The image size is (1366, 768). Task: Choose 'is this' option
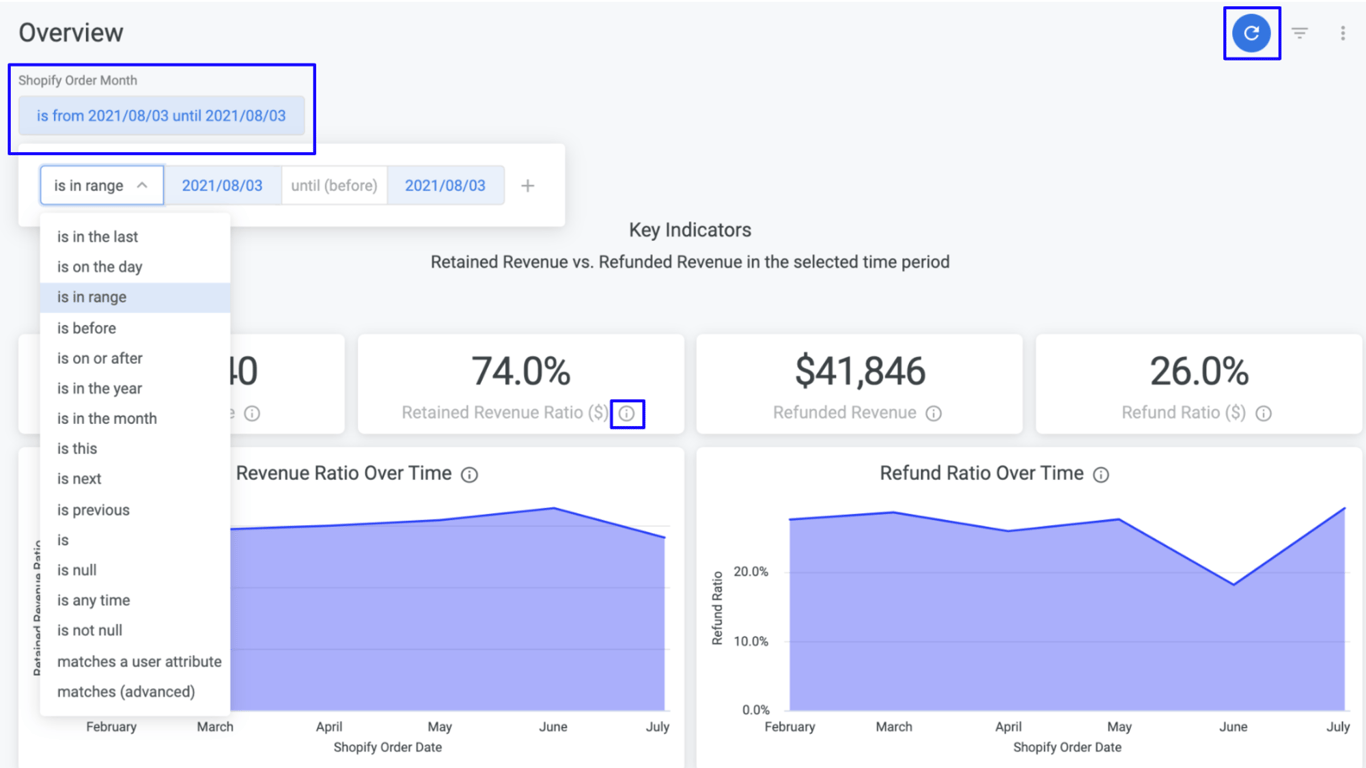135,449
